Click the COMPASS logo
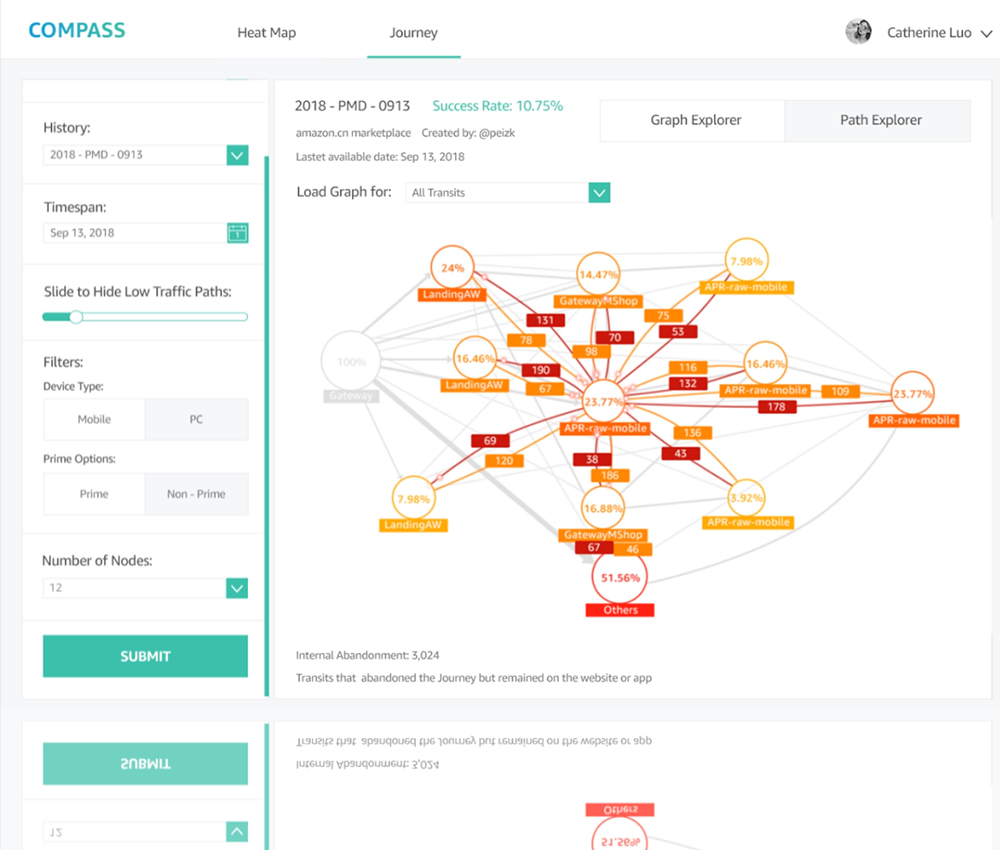Screen dimensions: 1000x850 [x=77, y=30]
